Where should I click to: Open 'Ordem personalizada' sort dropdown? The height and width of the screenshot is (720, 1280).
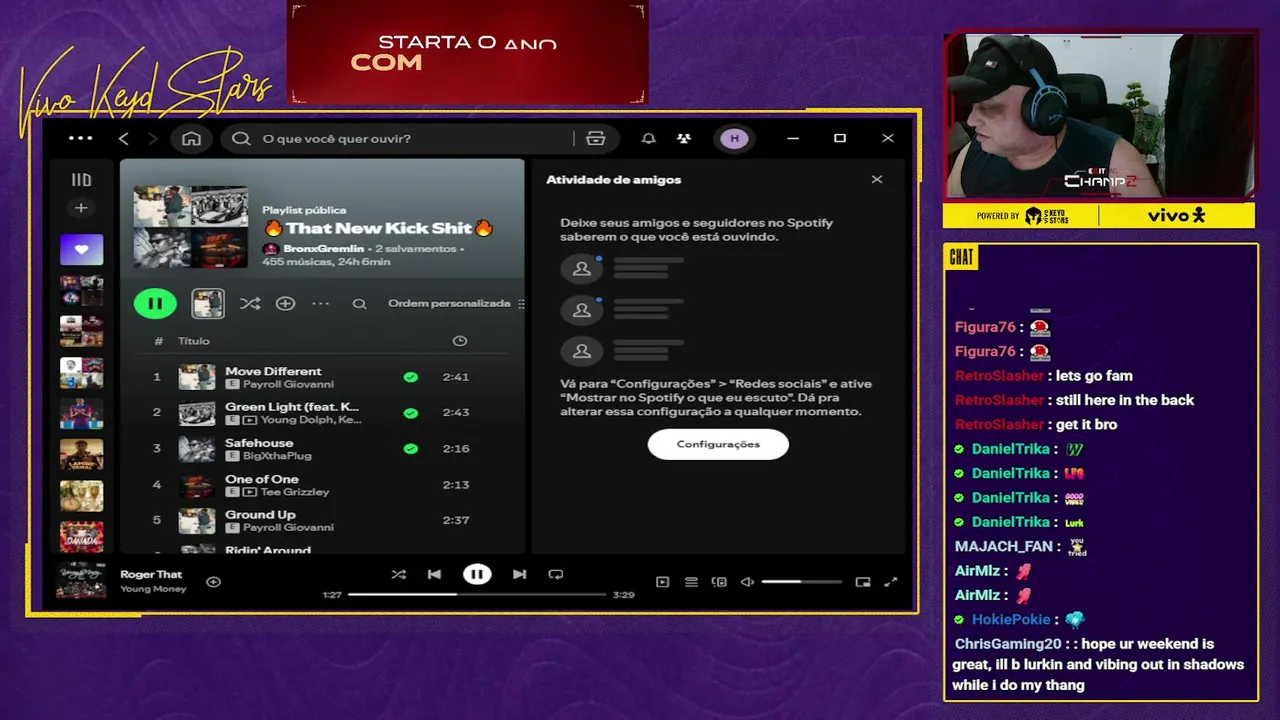455,303
